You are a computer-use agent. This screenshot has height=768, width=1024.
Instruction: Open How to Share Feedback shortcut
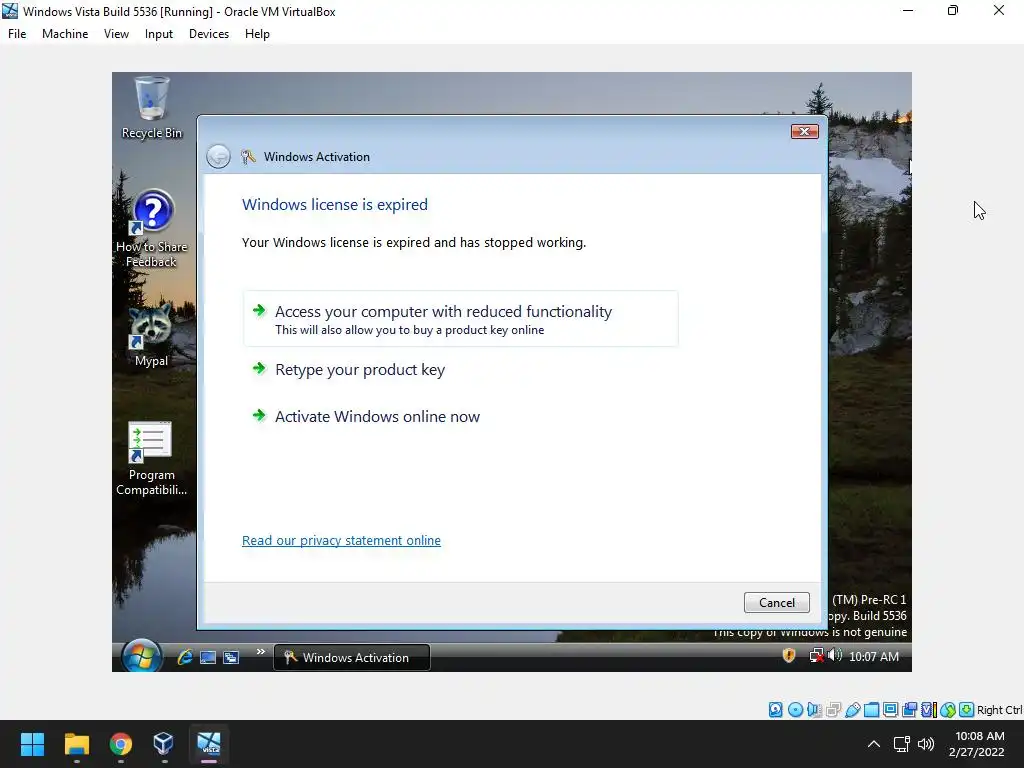[152, 229]
